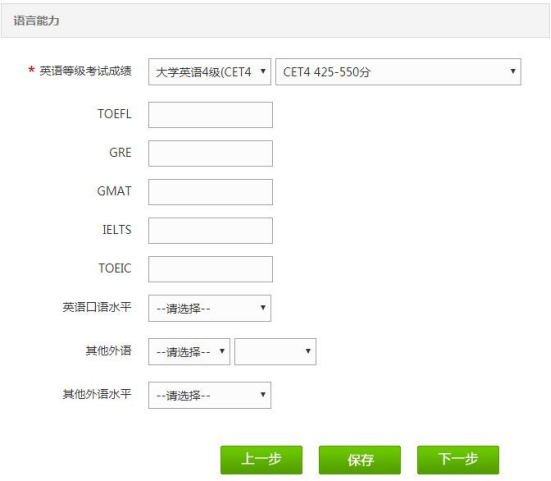Proceed with the 下一步 button
The height and width of the screenshot is (481, 551).
(458, 460)
